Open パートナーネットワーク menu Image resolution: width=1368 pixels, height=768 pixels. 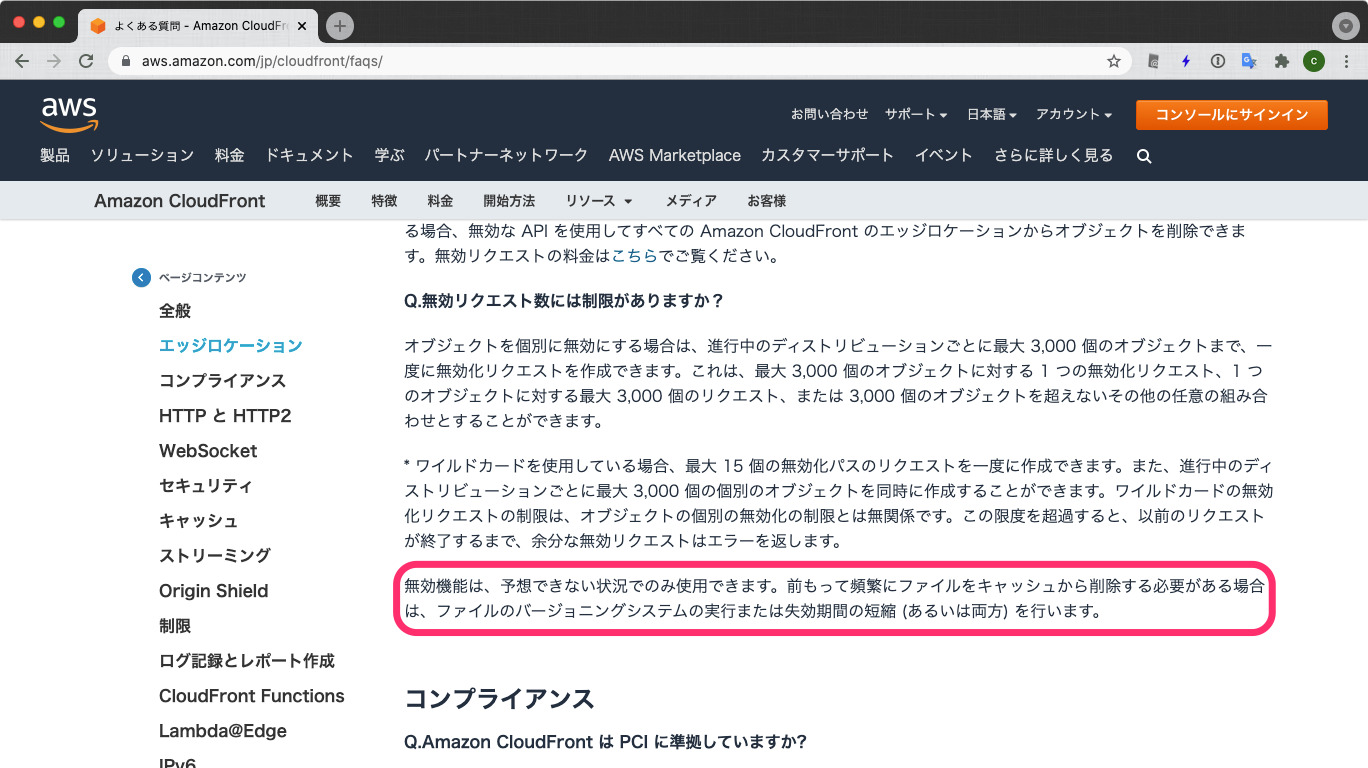(x=506, y=155)
